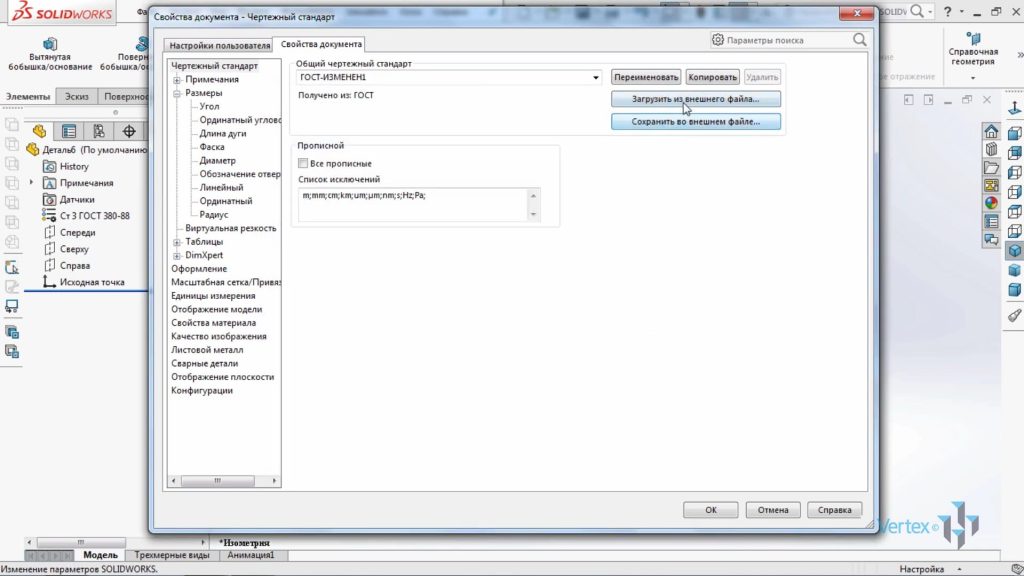Screen dimensions: 1024x576
Task: Switch to the Анимация1 bottom tab
Action: (x=251, y=555)
